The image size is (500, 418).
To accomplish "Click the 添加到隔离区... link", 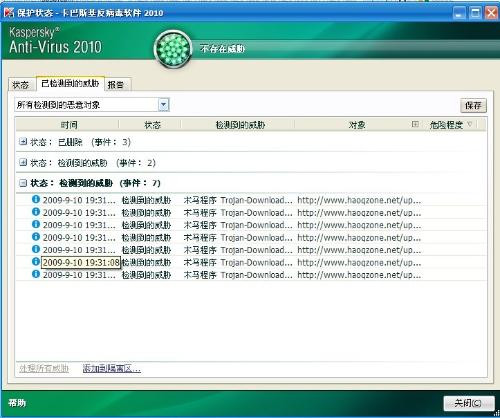I will pos(111,368).
